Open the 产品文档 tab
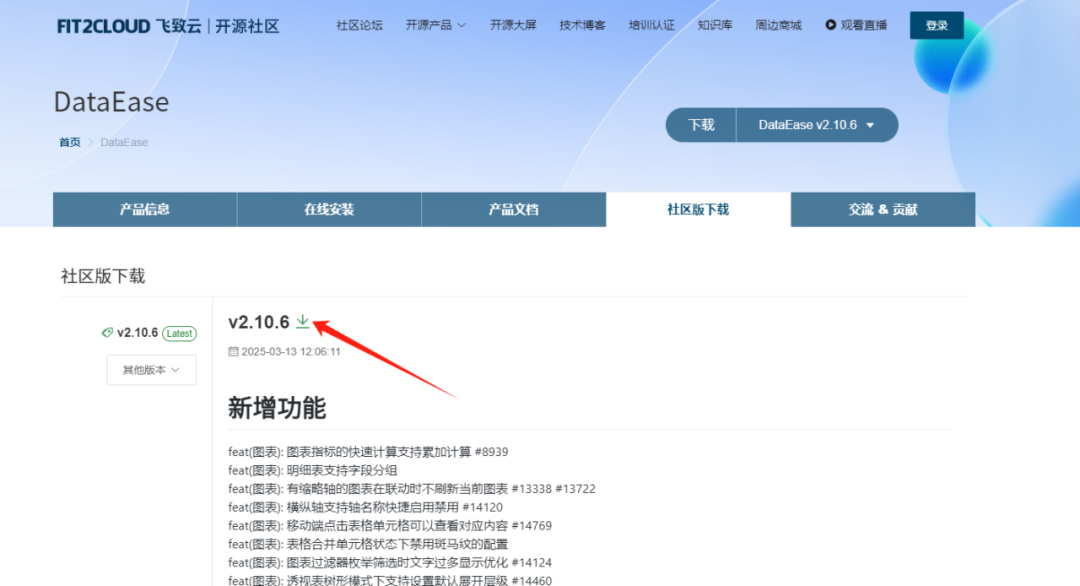Image resolution: width=1080 pixels, height=586 pixels. click(514, 209)
